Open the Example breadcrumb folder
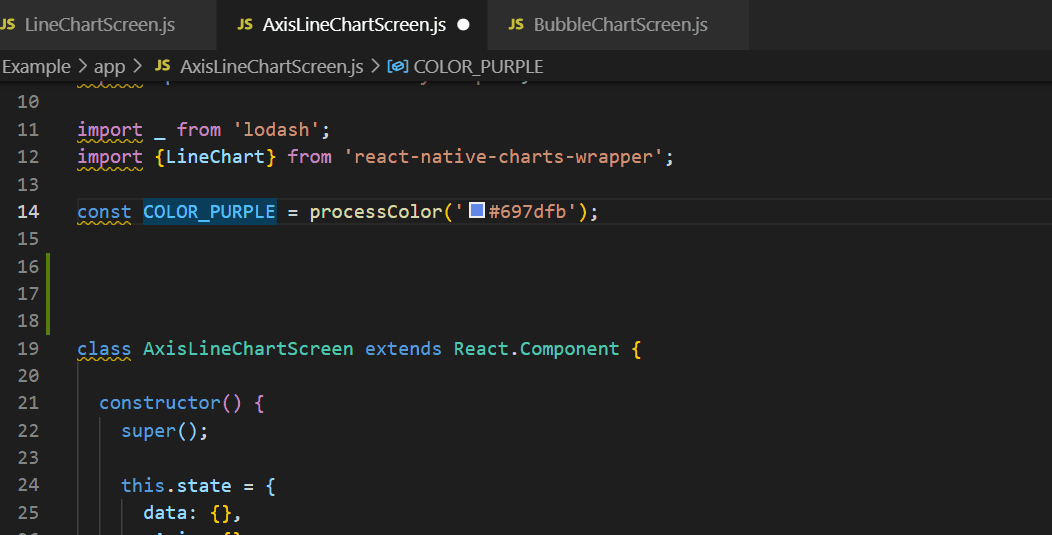1052x535 pixels. pos(36,66)
